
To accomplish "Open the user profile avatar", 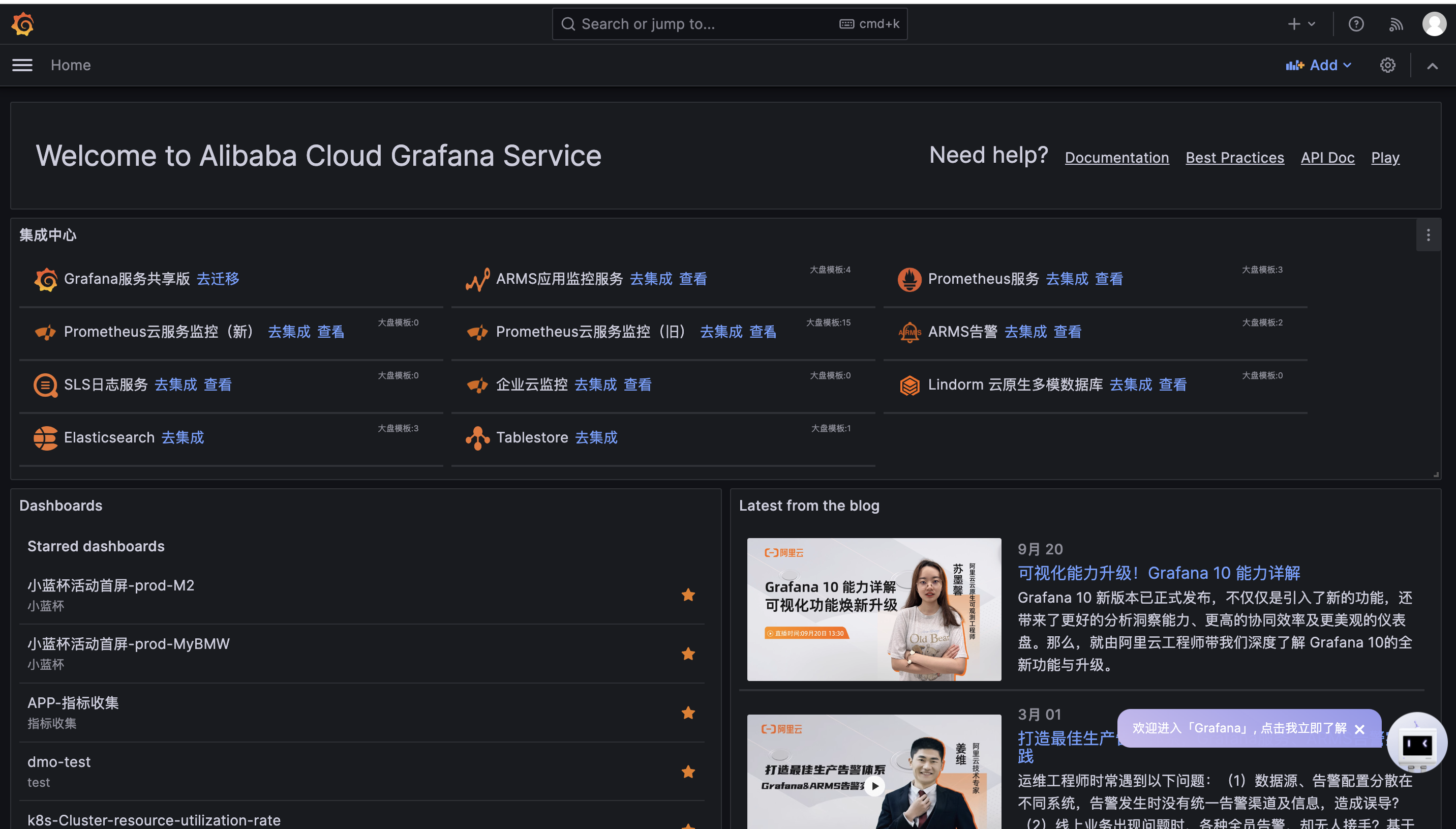I will tap(1434, 24).
